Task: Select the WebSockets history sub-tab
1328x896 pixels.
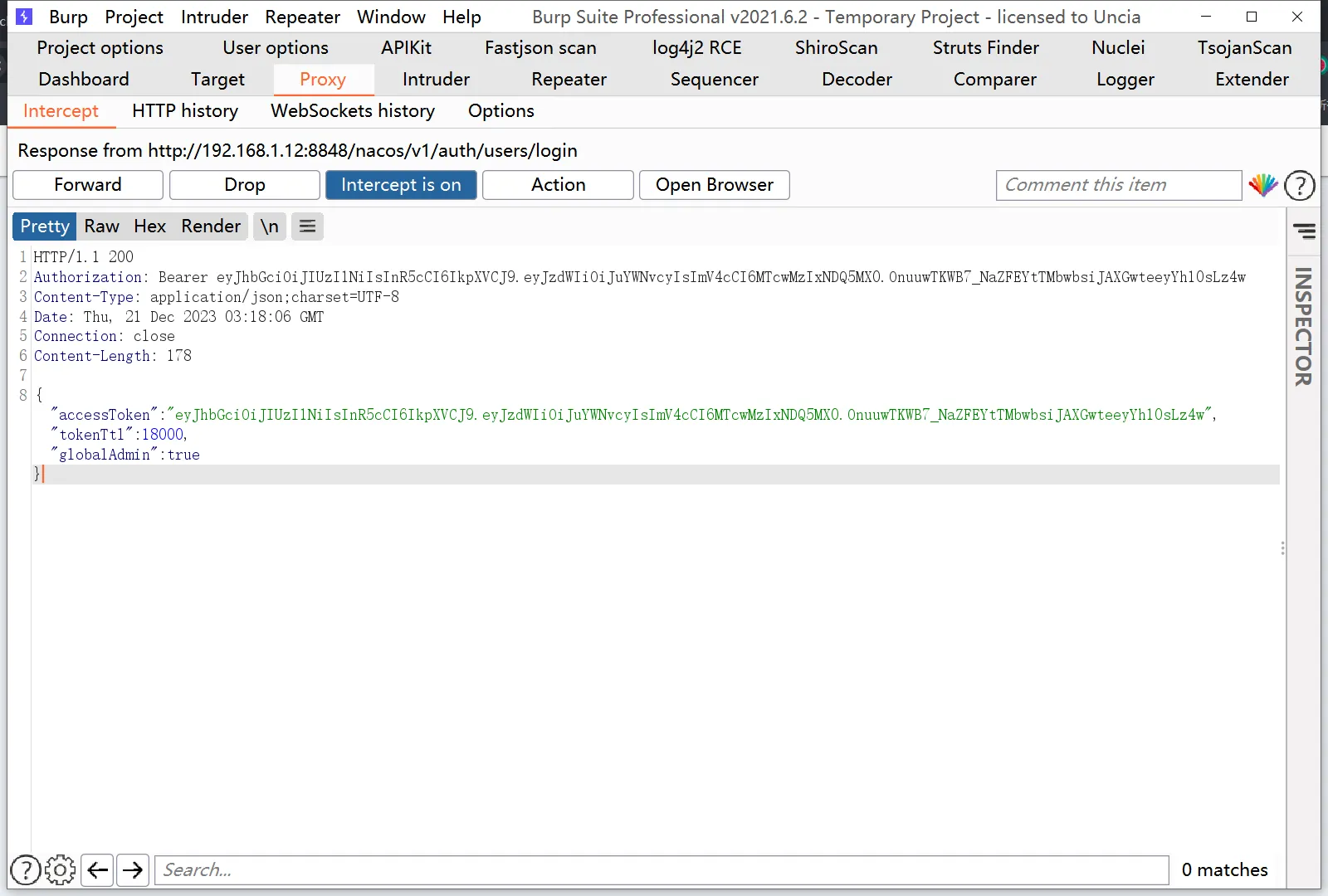Action: [353, 111]
